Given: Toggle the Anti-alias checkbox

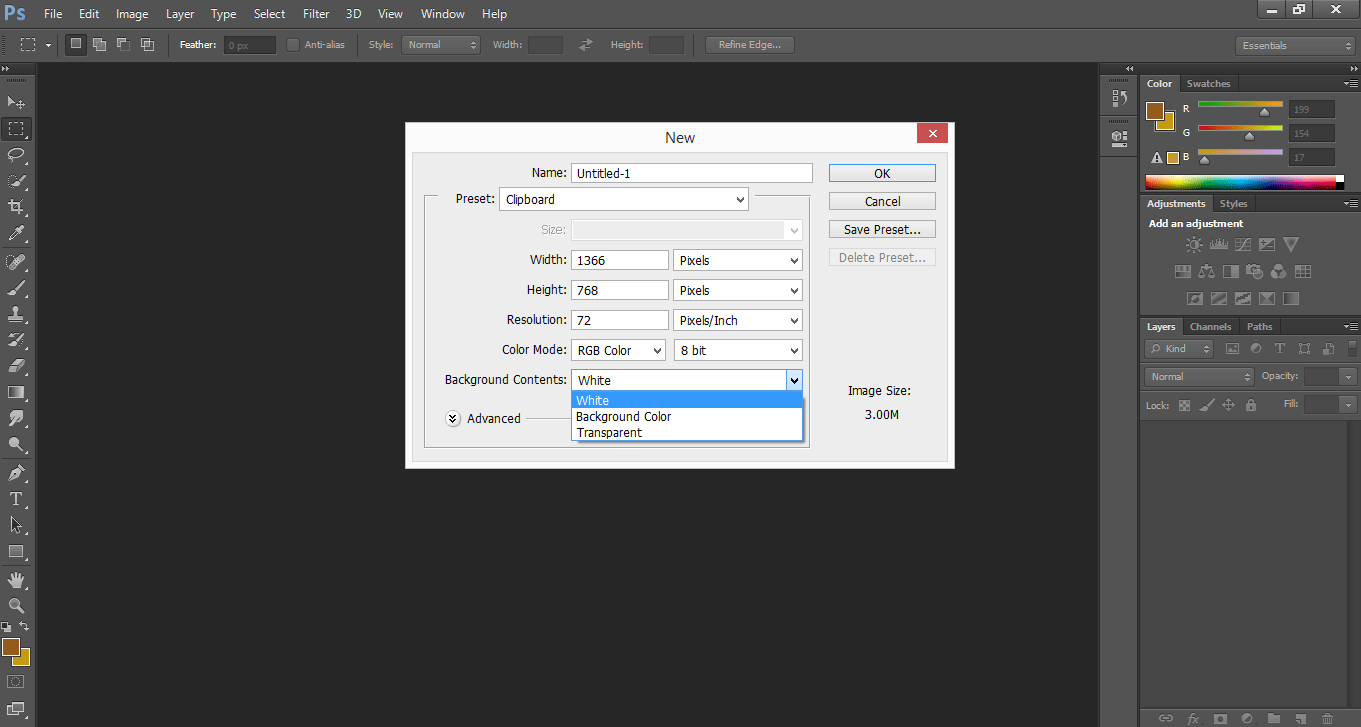Looking at the screenshot, I should point(292,44).
